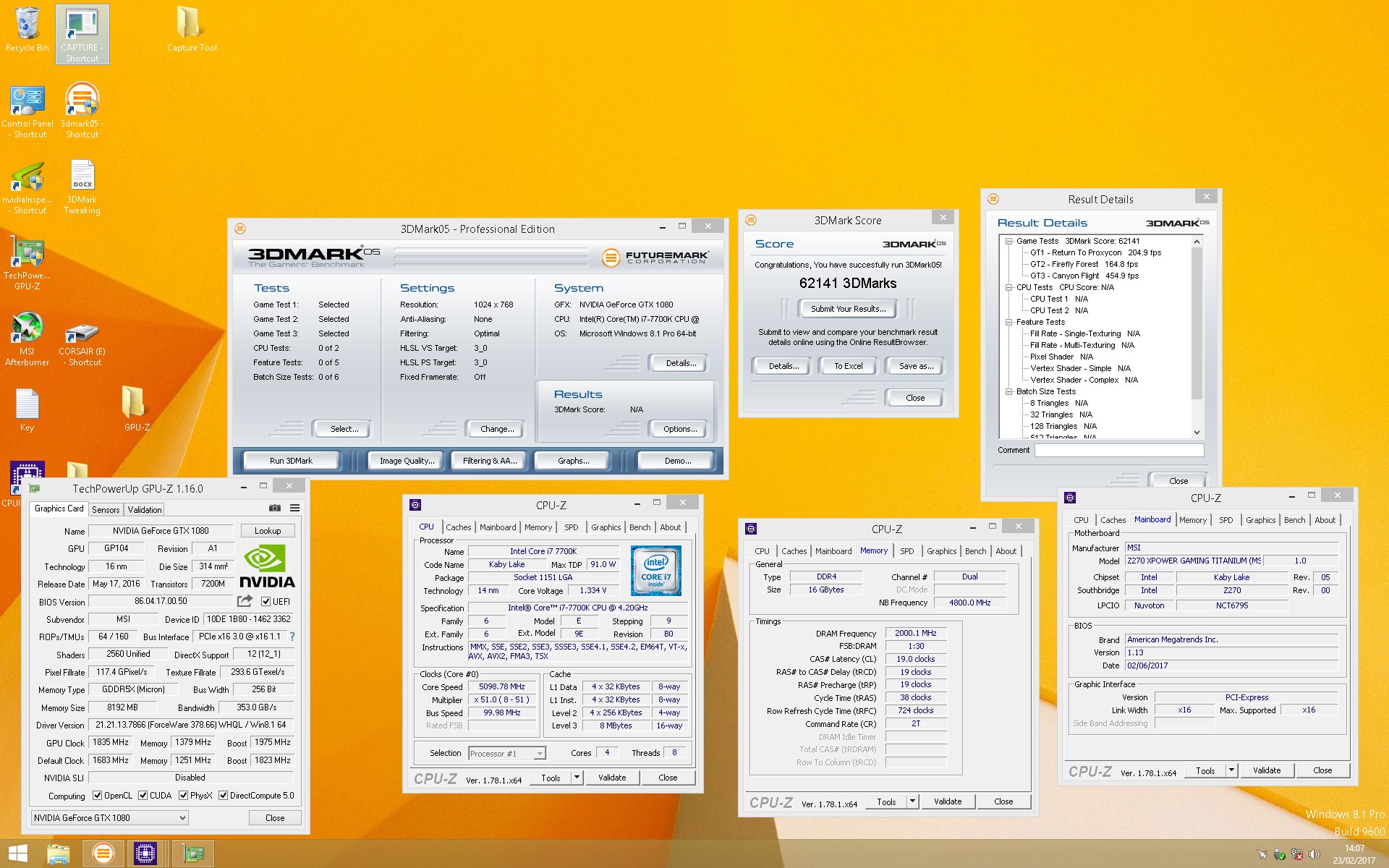Click the Save as button in 3DMark Score
Viewport: 1389px width, 868px height.
click(x=916, y=366)
